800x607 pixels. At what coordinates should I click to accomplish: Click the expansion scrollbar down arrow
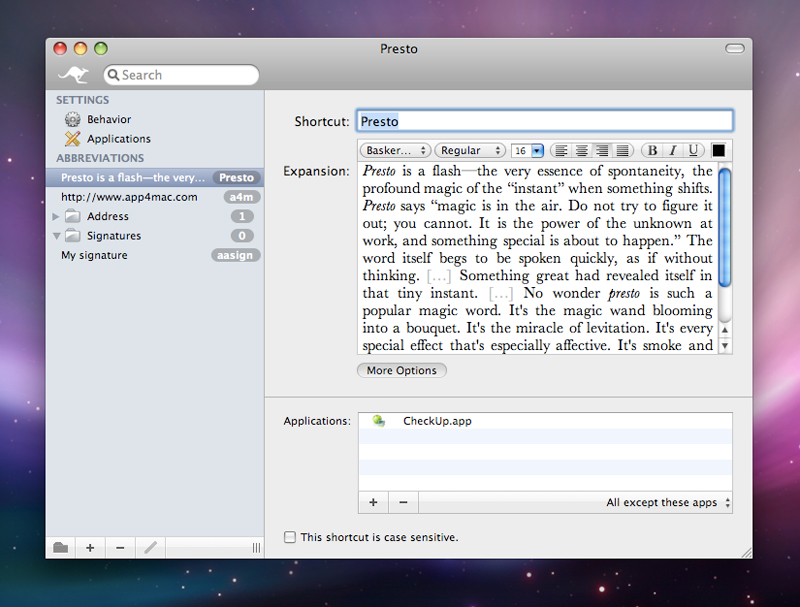click(x=724, y=346)
